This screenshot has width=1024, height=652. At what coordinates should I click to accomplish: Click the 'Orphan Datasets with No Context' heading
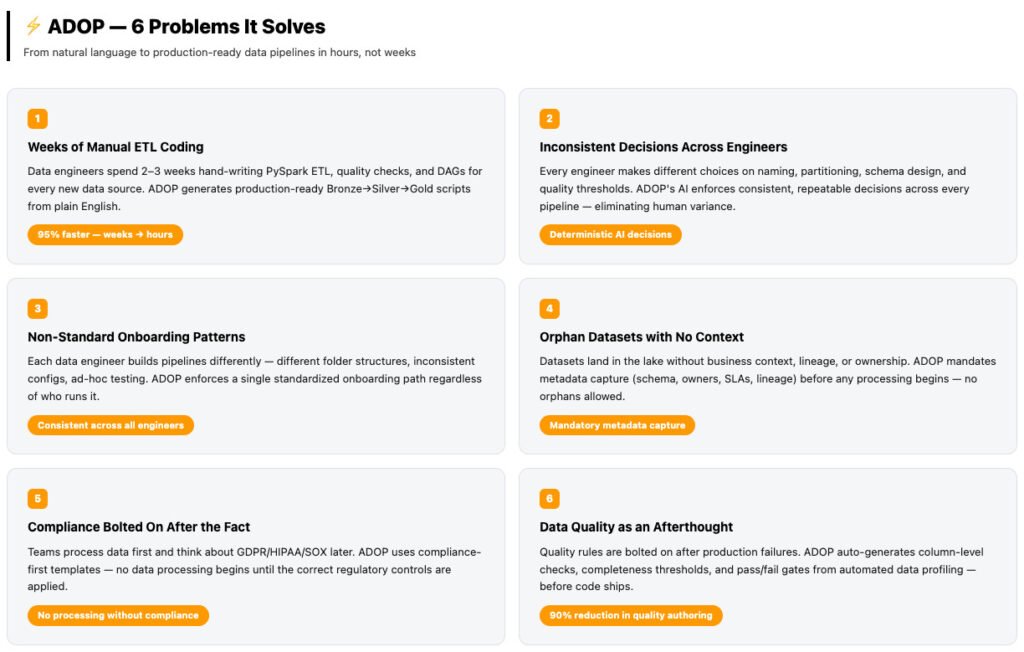click(641, 337)
